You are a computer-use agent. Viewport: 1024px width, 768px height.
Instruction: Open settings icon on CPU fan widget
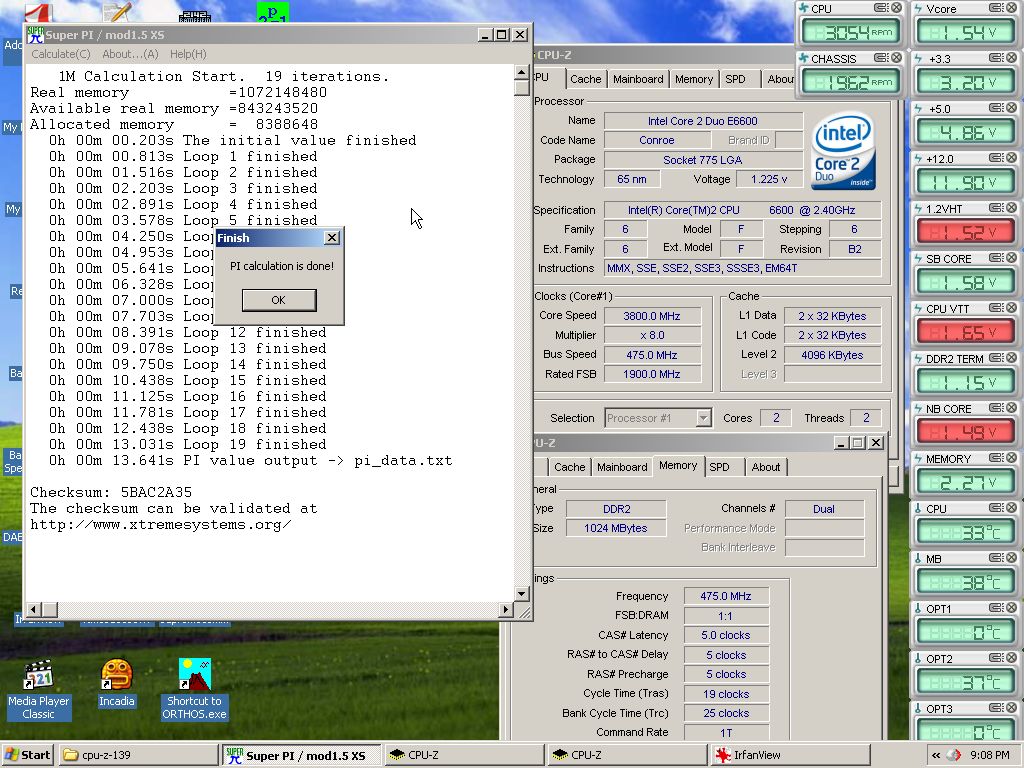pos(881,8)
